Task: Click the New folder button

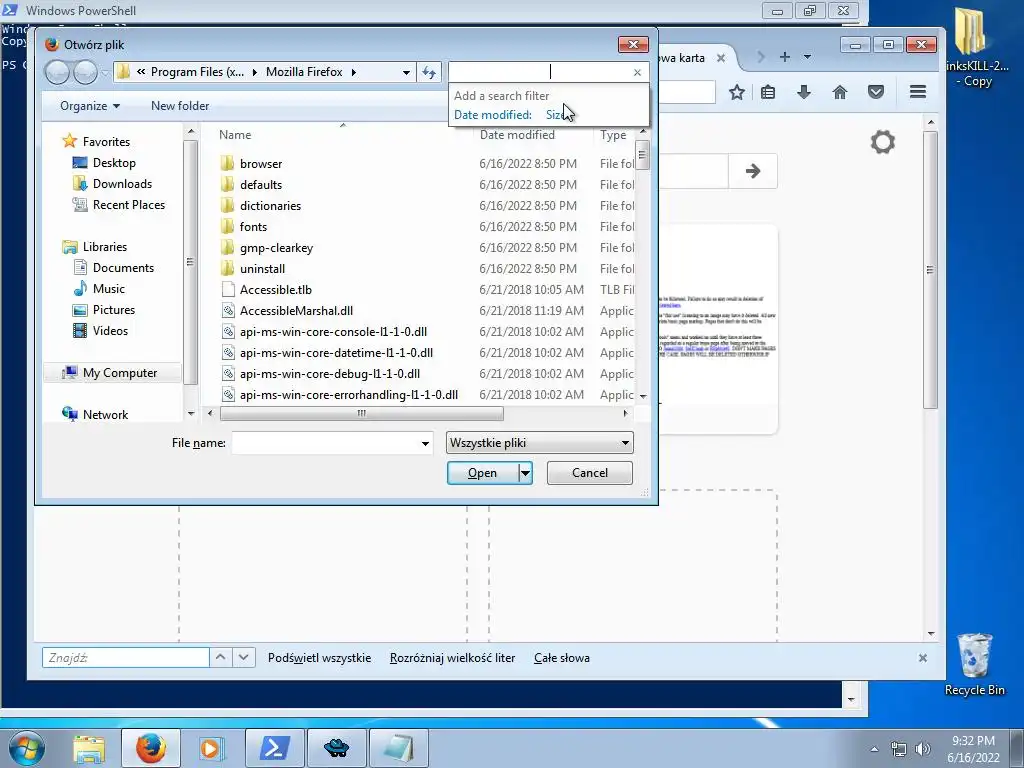Action: point(180,106)
